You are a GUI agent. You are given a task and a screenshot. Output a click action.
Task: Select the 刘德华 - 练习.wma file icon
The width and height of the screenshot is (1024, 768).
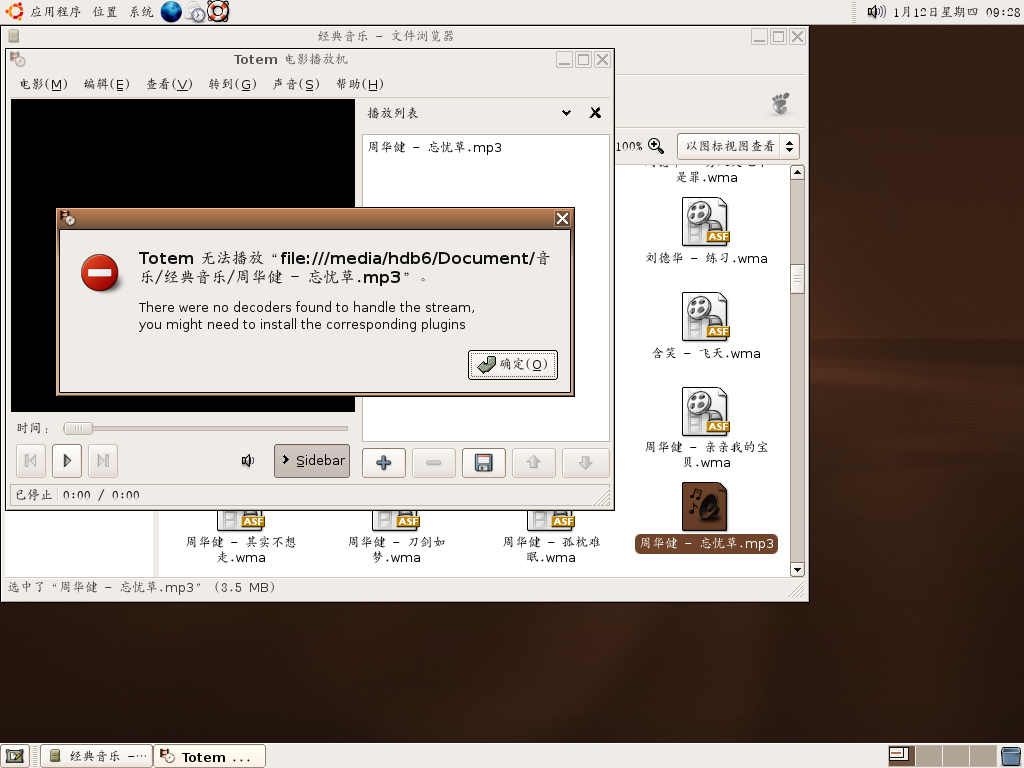click(x=705, y=222)
